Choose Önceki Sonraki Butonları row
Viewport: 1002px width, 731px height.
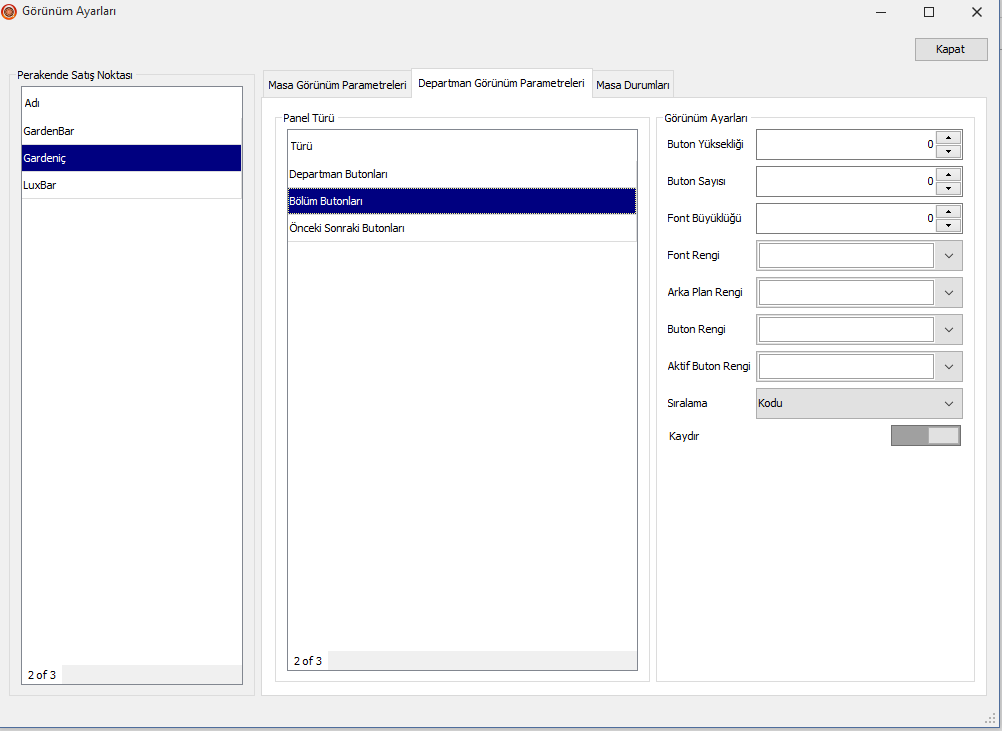(x=461, y=228)
